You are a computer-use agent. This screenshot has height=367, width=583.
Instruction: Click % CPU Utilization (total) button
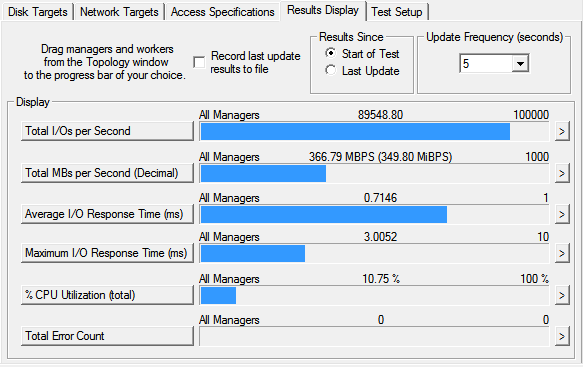tap(107, 296)
